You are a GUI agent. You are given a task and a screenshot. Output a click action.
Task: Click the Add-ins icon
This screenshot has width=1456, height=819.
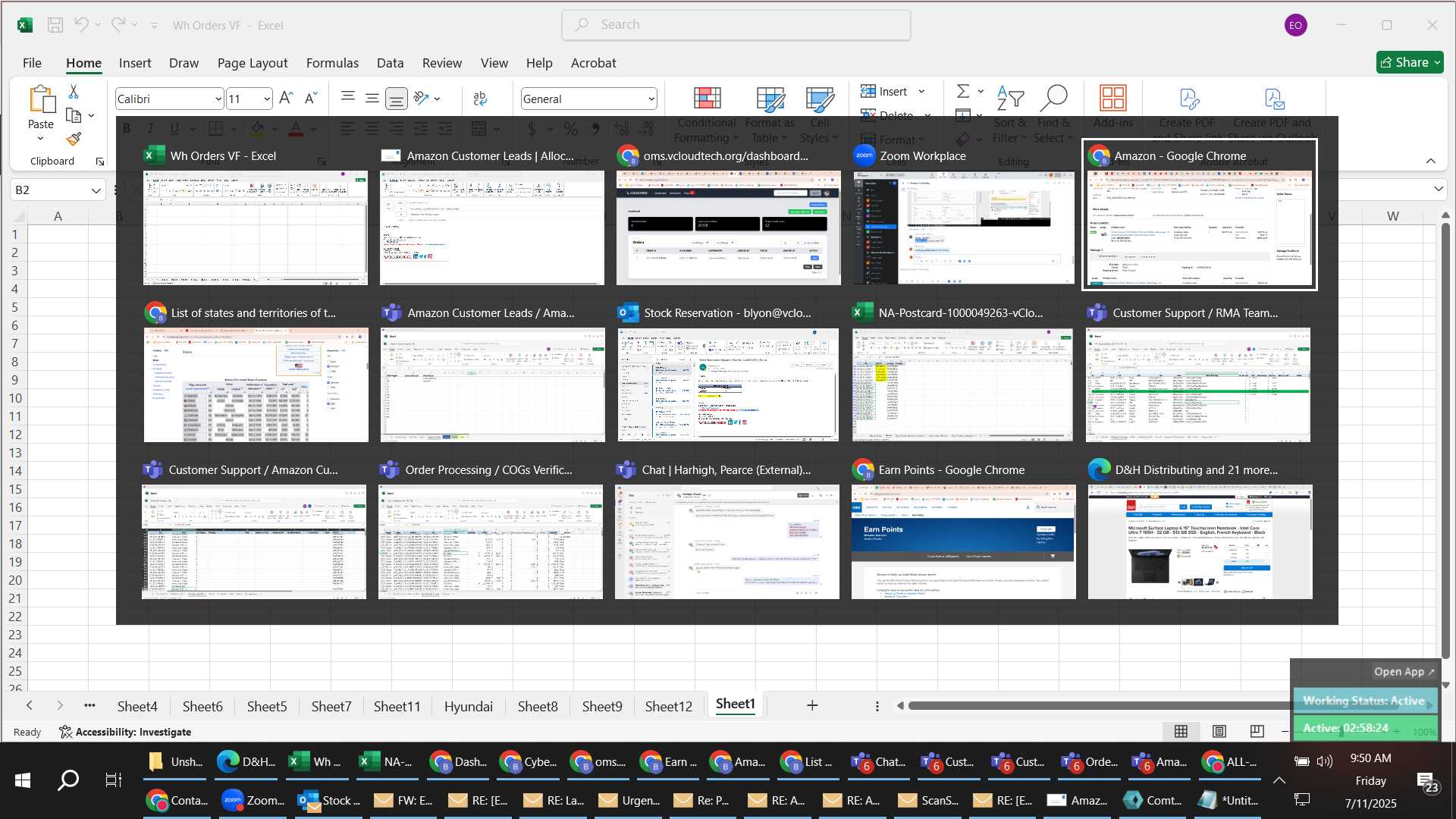(1113, 98)
